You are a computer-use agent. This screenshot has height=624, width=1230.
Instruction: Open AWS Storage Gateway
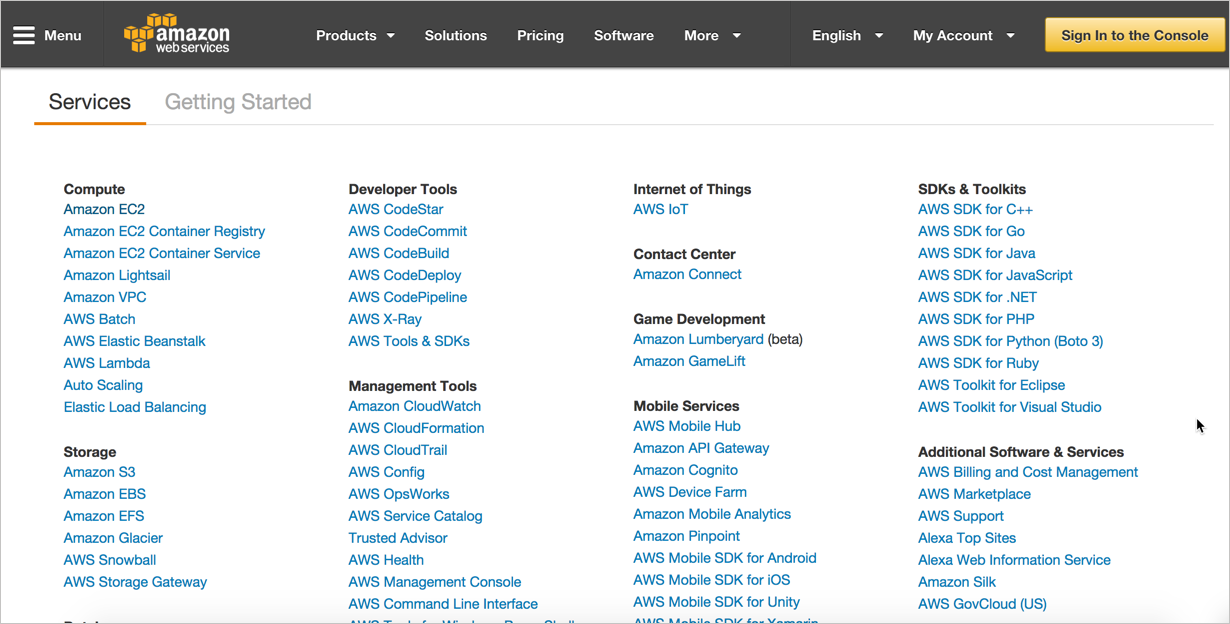[x=135, y=582]
